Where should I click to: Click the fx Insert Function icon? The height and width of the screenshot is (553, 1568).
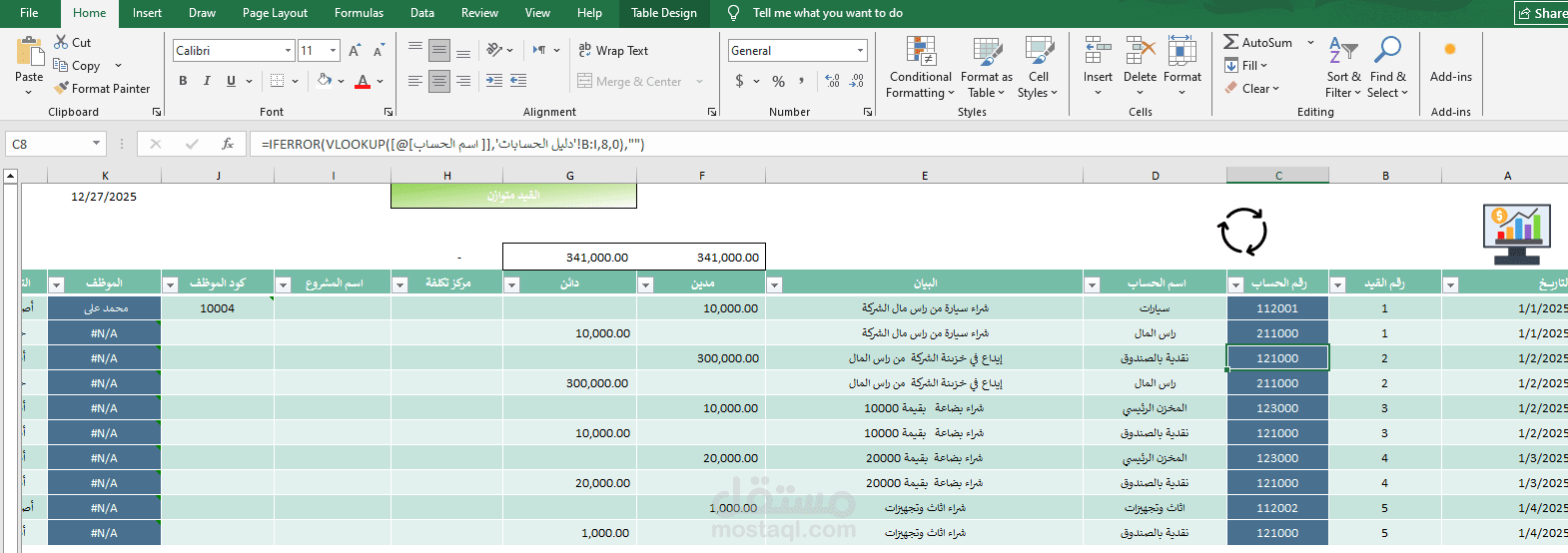[x=228, y=144]
